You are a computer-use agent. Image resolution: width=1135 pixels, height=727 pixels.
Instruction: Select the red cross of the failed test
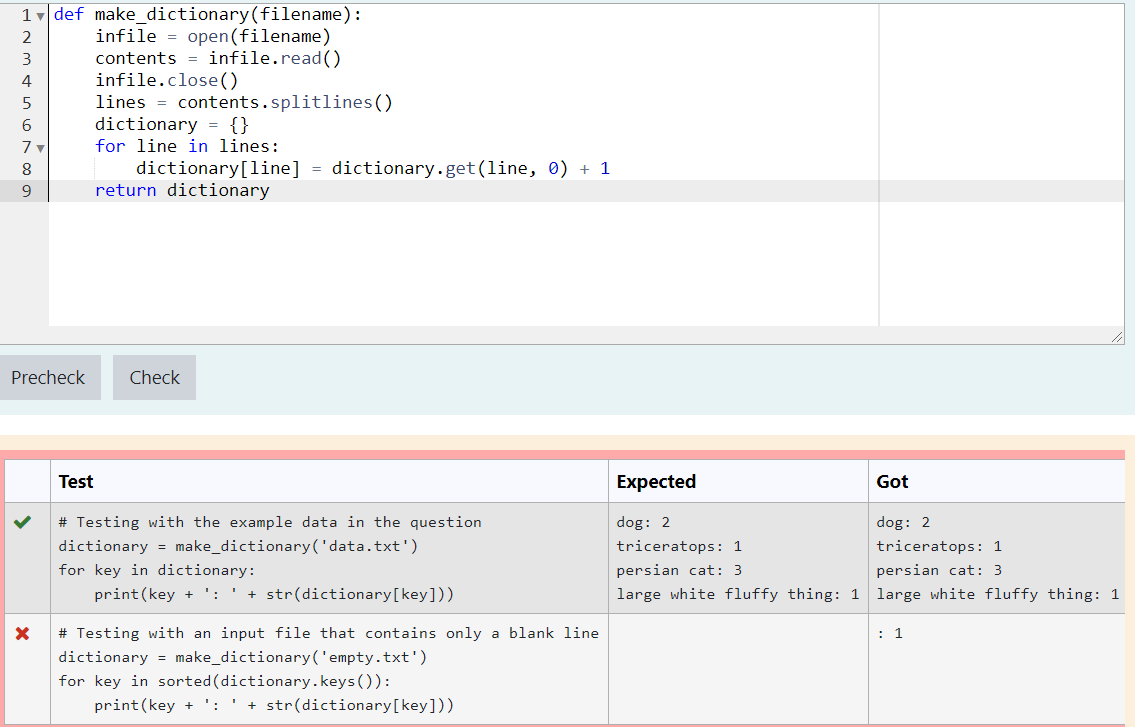pos(22,634)
